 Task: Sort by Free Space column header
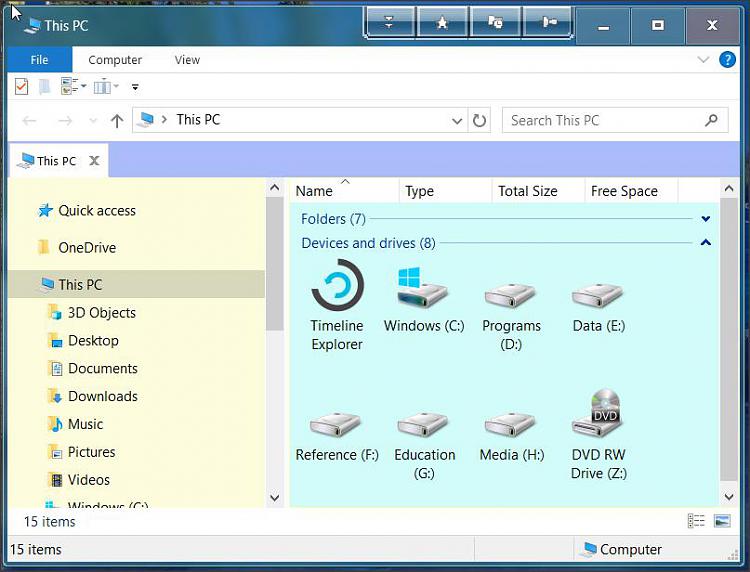pos(631,191)
